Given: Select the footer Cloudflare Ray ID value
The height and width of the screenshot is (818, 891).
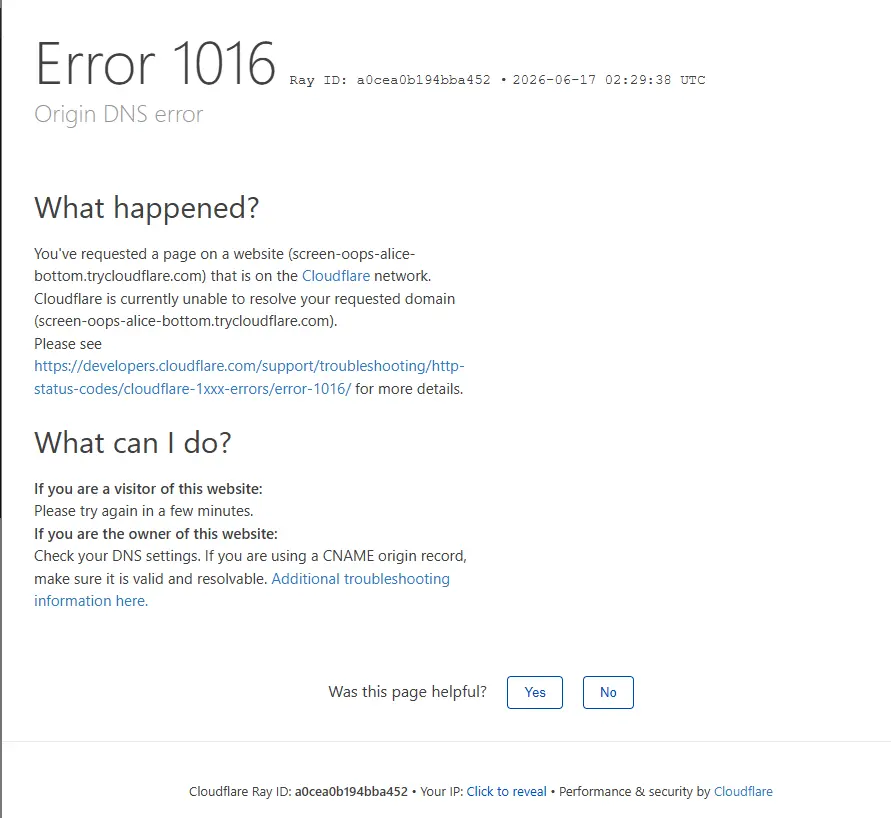Looking at the screenshot, I should 351,791.
